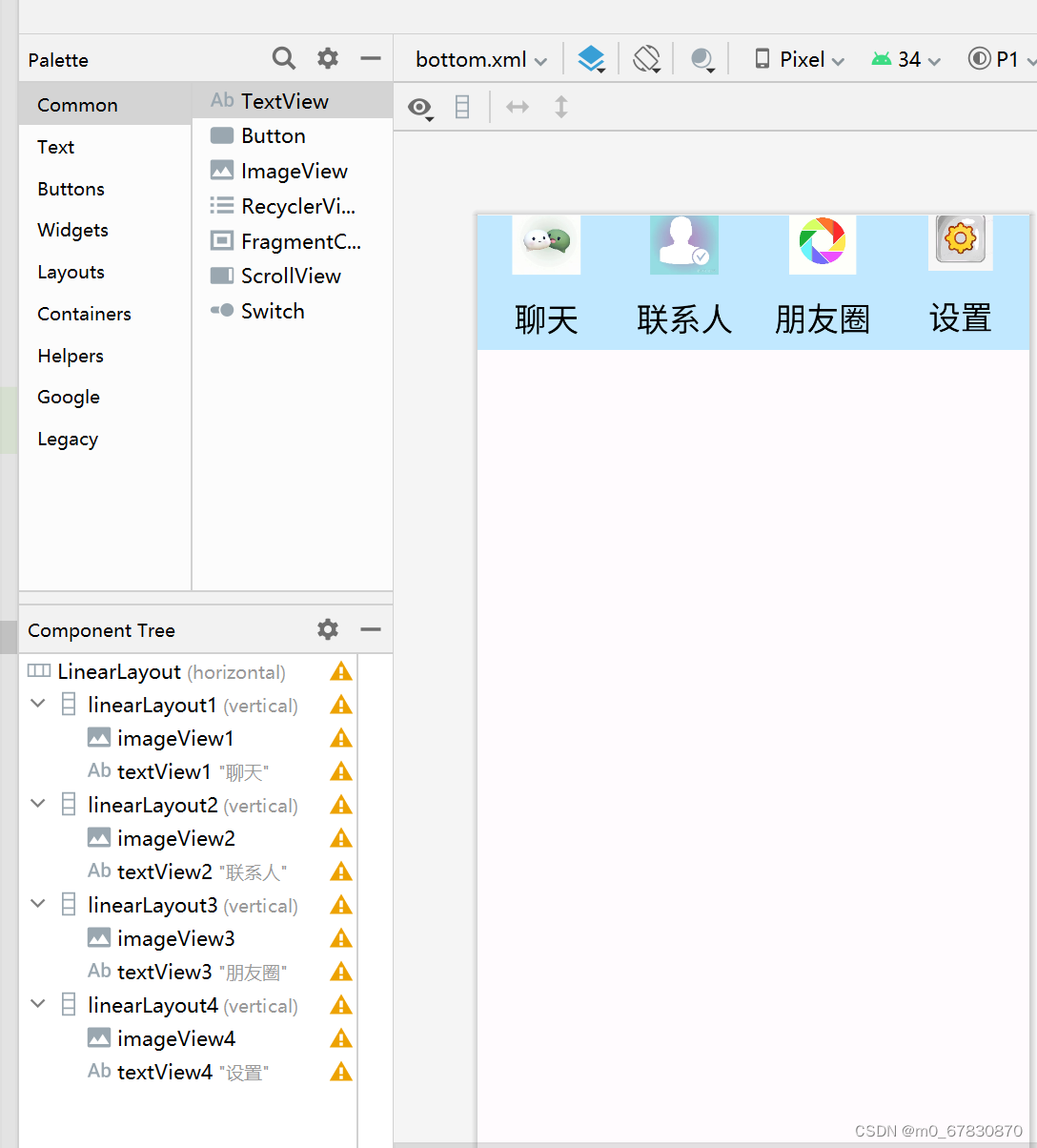Click warning icon for linearLayout3

click(341, 906)
